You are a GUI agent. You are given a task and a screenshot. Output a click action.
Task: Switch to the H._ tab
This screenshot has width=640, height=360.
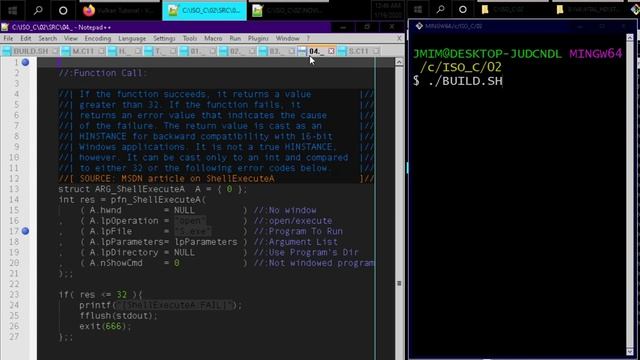click(124, 51)
